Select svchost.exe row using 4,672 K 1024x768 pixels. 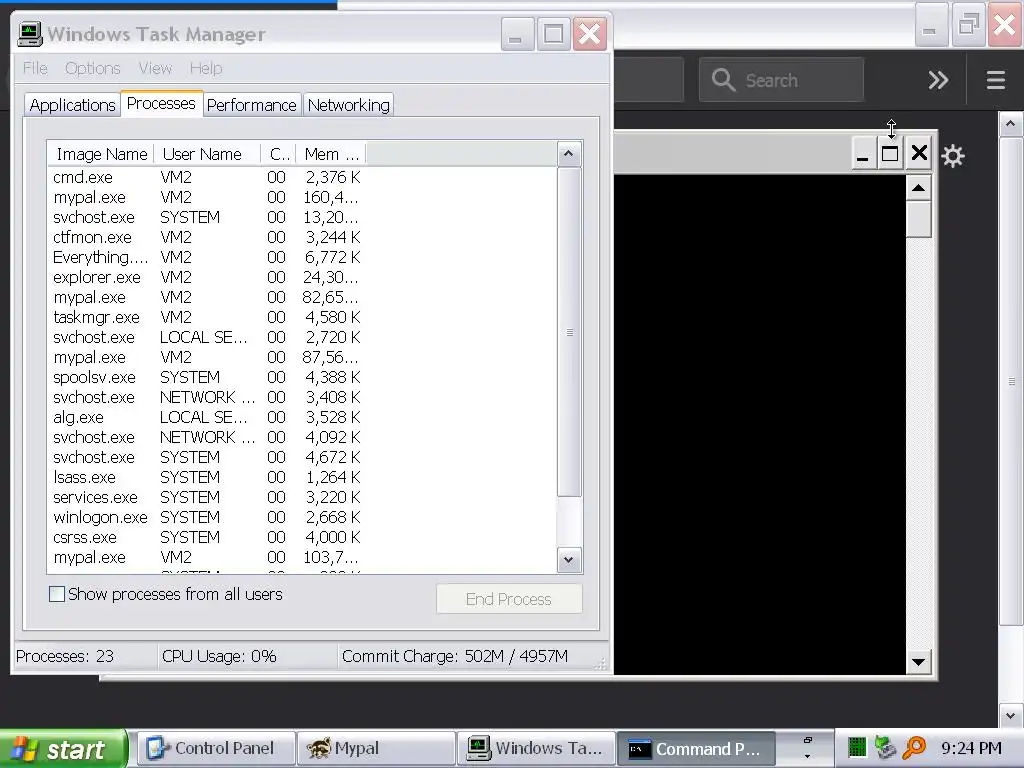207,457
